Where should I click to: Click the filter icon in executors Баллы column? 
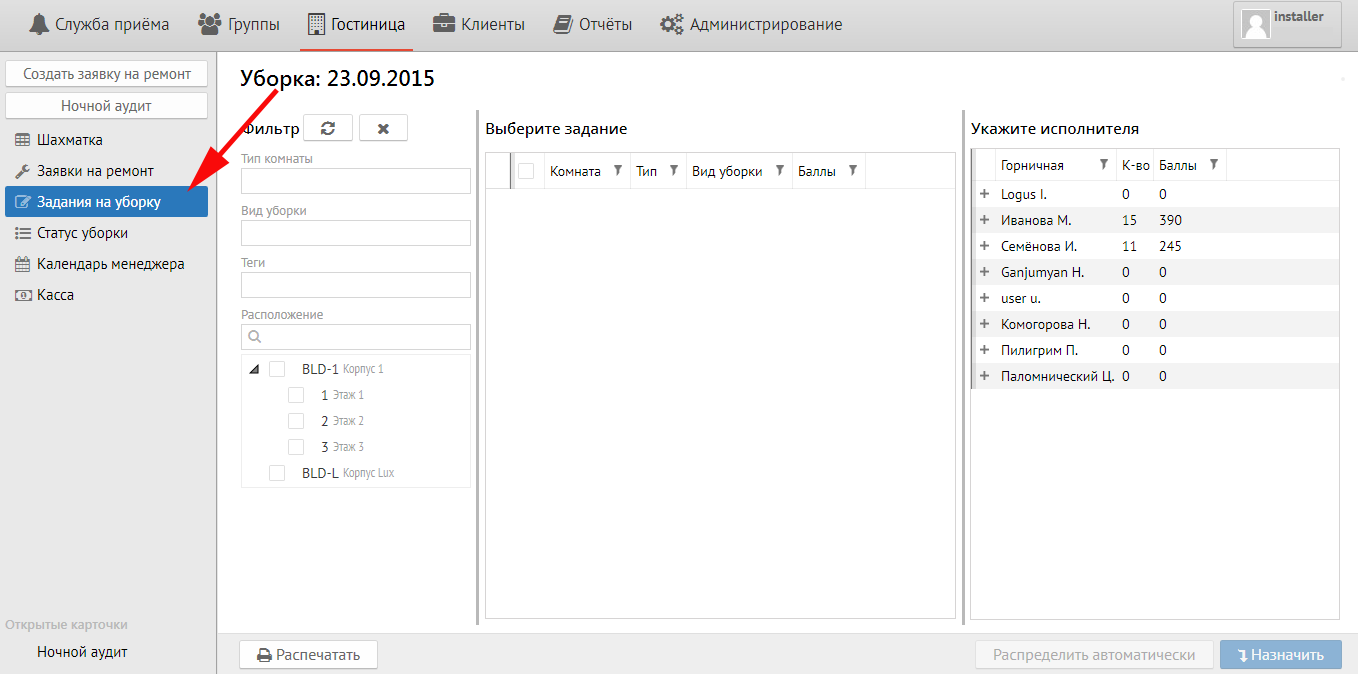click(1214, 164)
